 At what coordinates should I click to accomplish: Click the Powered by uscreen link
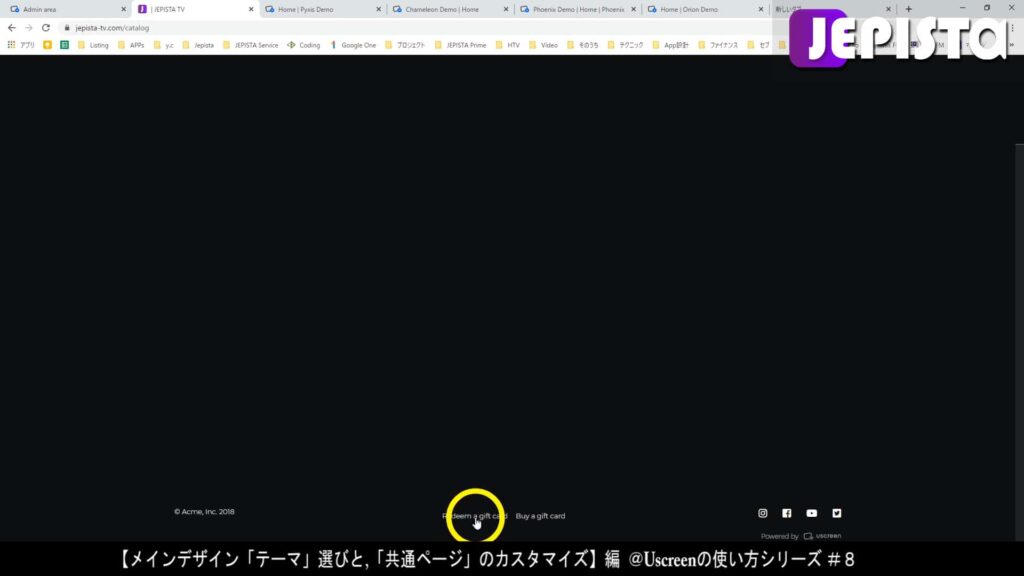[x=801, y=536]
